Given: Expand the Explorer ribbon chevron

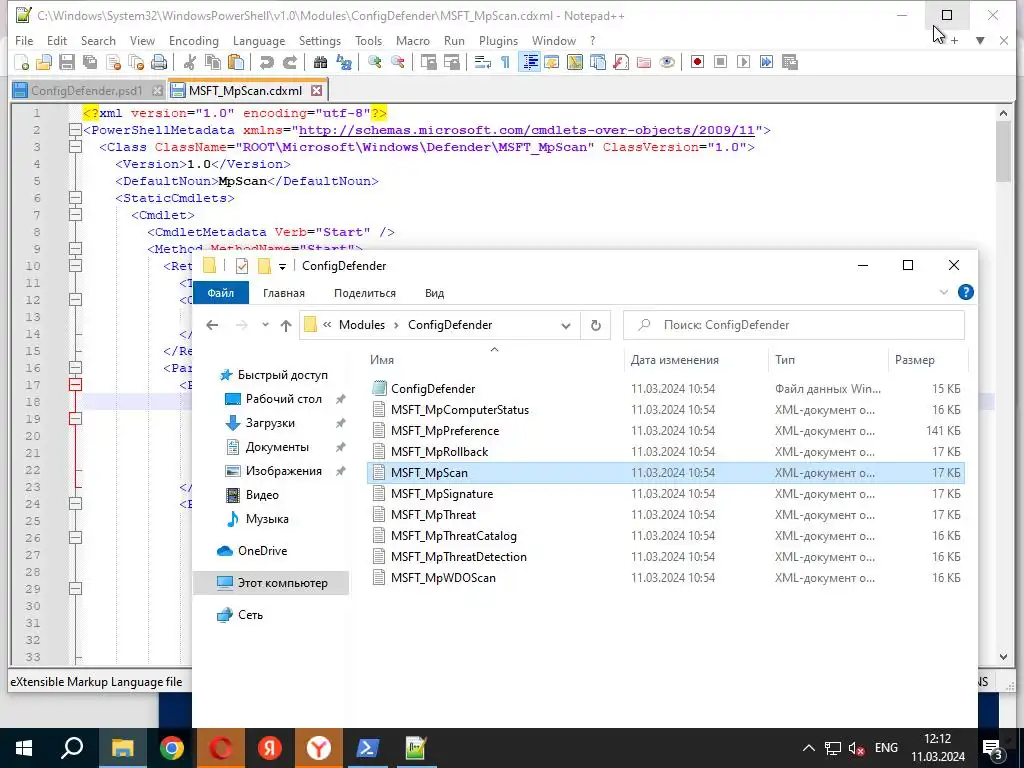Looking at the screenshot, I should click(944, 293).
